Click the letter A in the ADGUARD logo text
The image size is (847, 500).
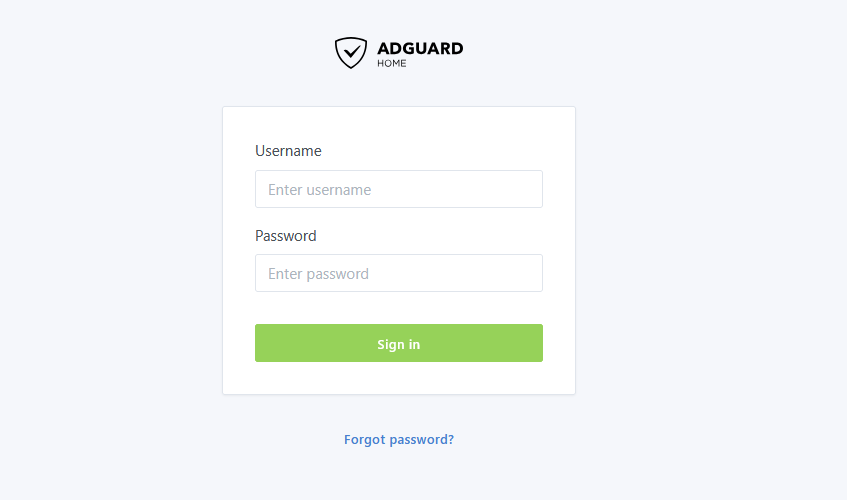[384, 48]
